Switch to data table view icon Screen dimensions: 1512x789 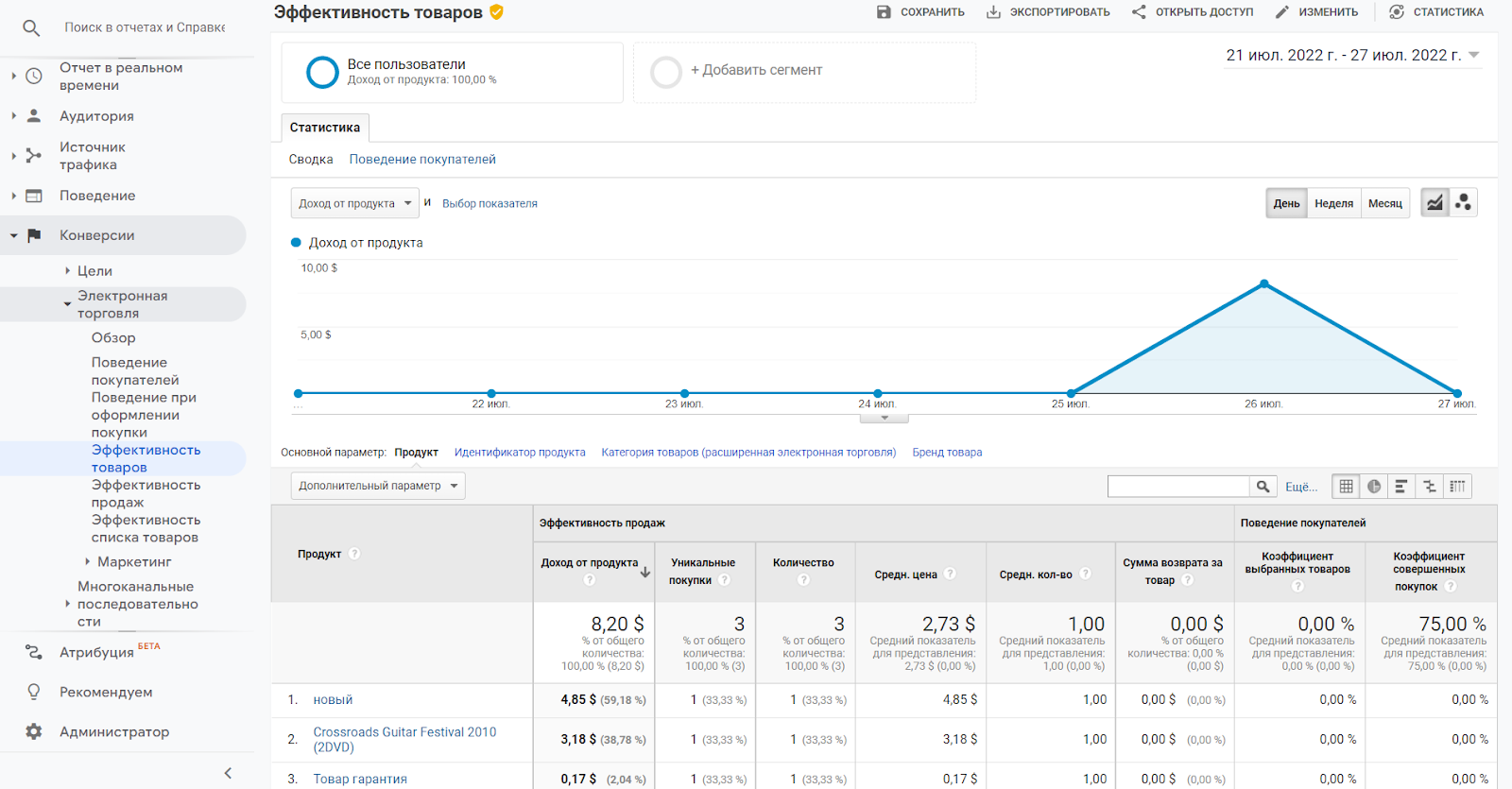tap(1347, 487)
